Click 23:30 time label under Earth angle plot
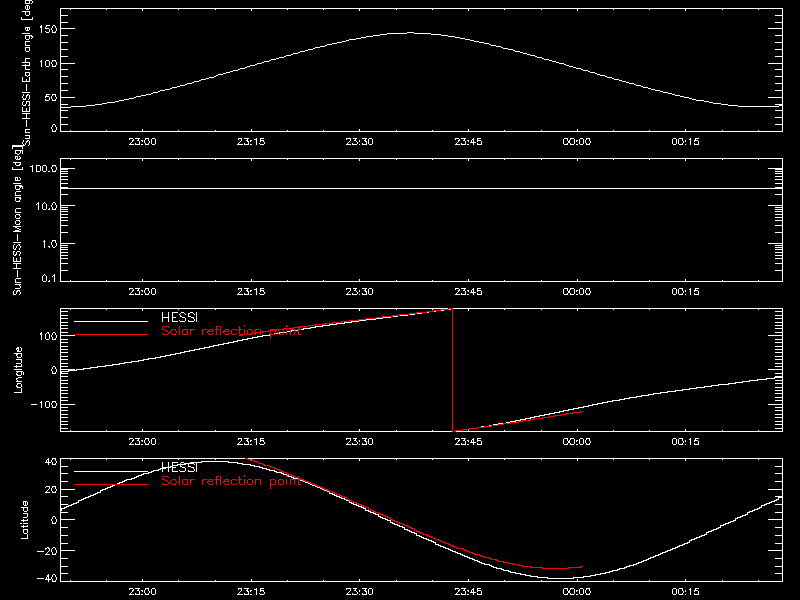Screen dimensions: 800x600 360,141
